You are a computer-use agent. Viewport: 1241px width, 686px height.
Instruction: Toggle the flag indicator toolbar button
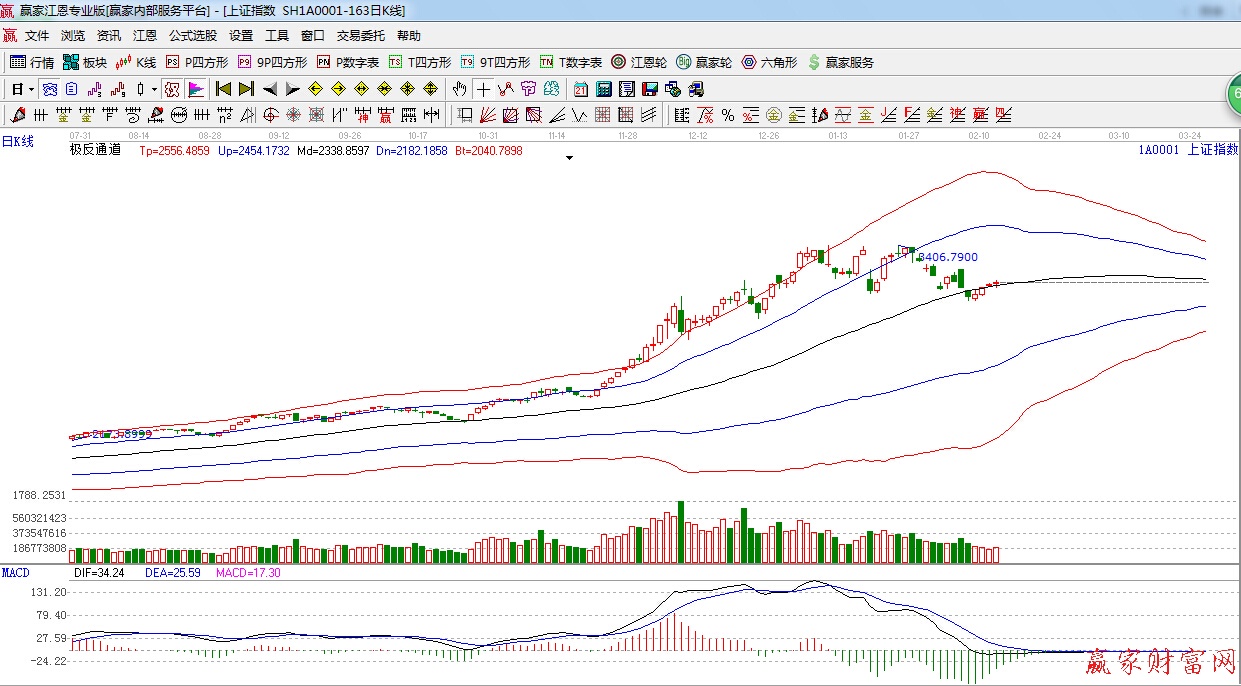point(196,89)
